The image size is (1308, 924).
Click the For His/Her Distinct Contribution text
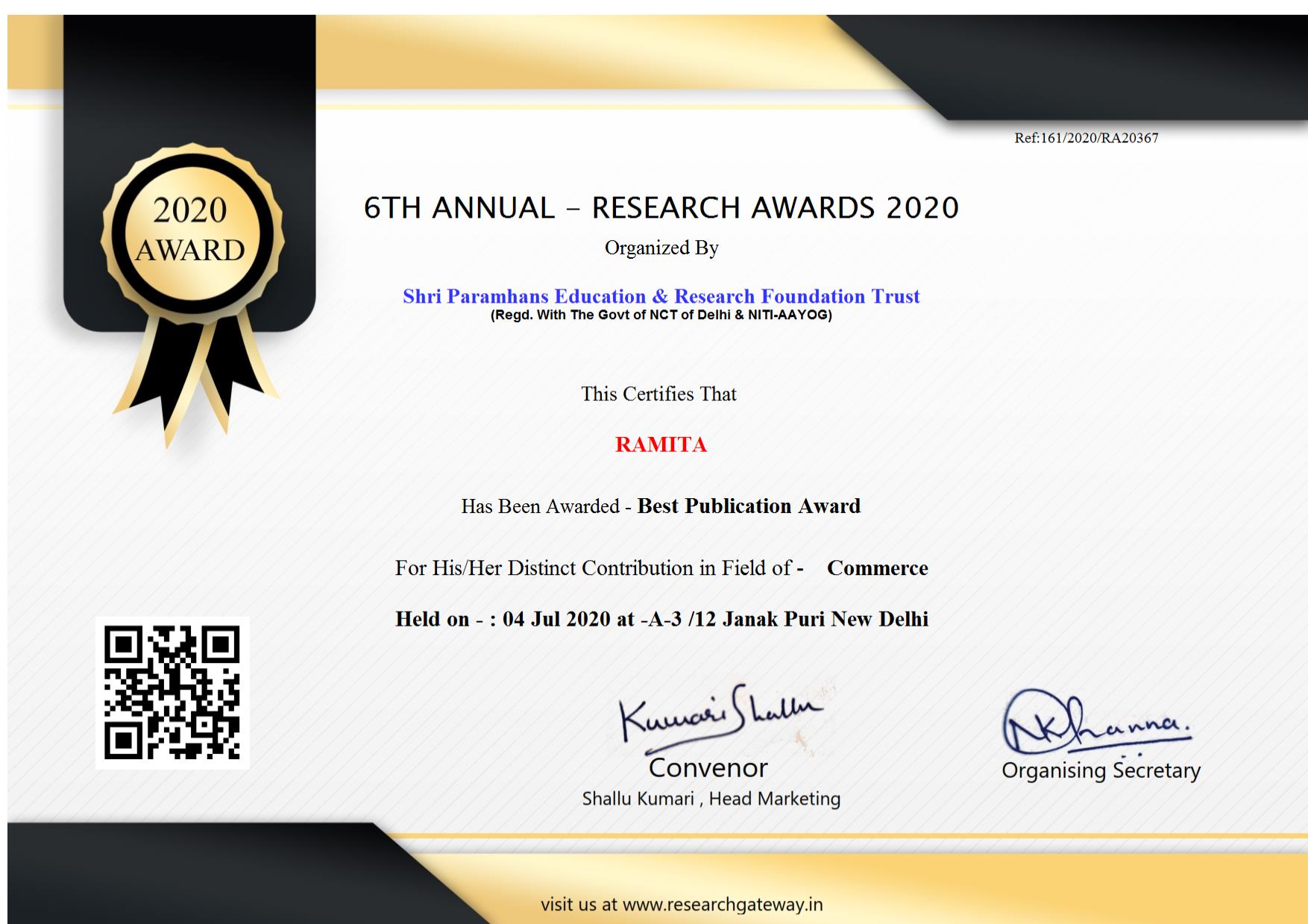pos(592,568)
